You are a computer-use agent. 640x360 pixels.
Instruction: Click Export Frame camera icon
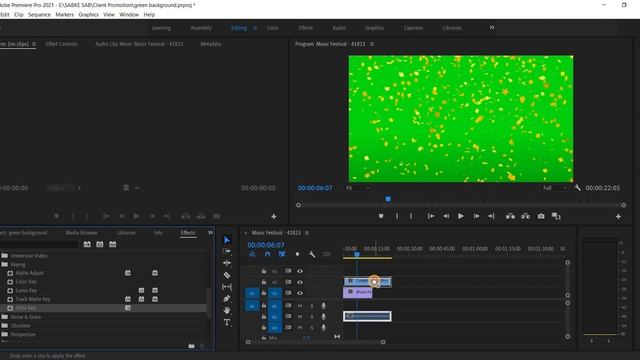541,216
